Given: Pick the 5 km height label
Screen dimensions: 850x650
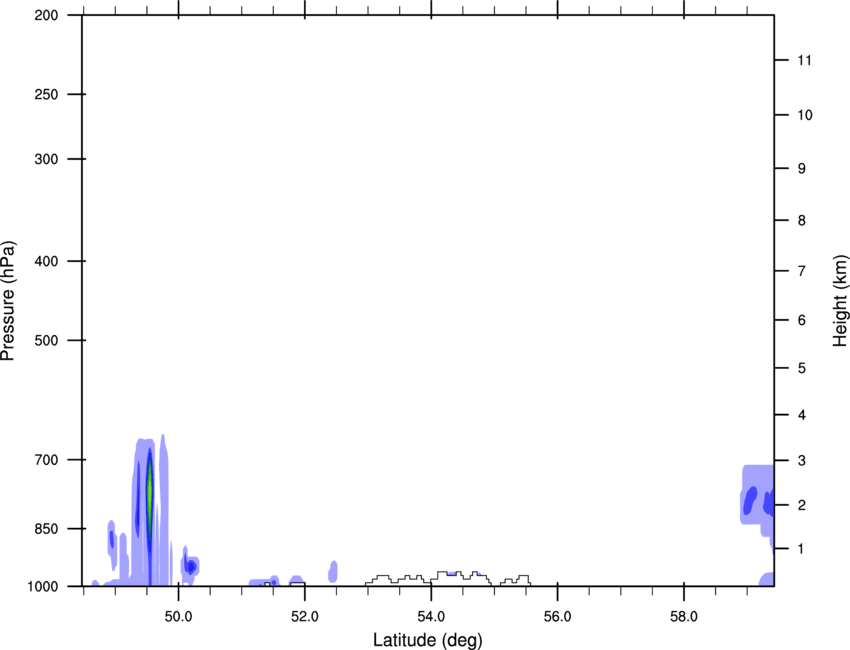Looking at the screenshot, I should pos(802,369).
